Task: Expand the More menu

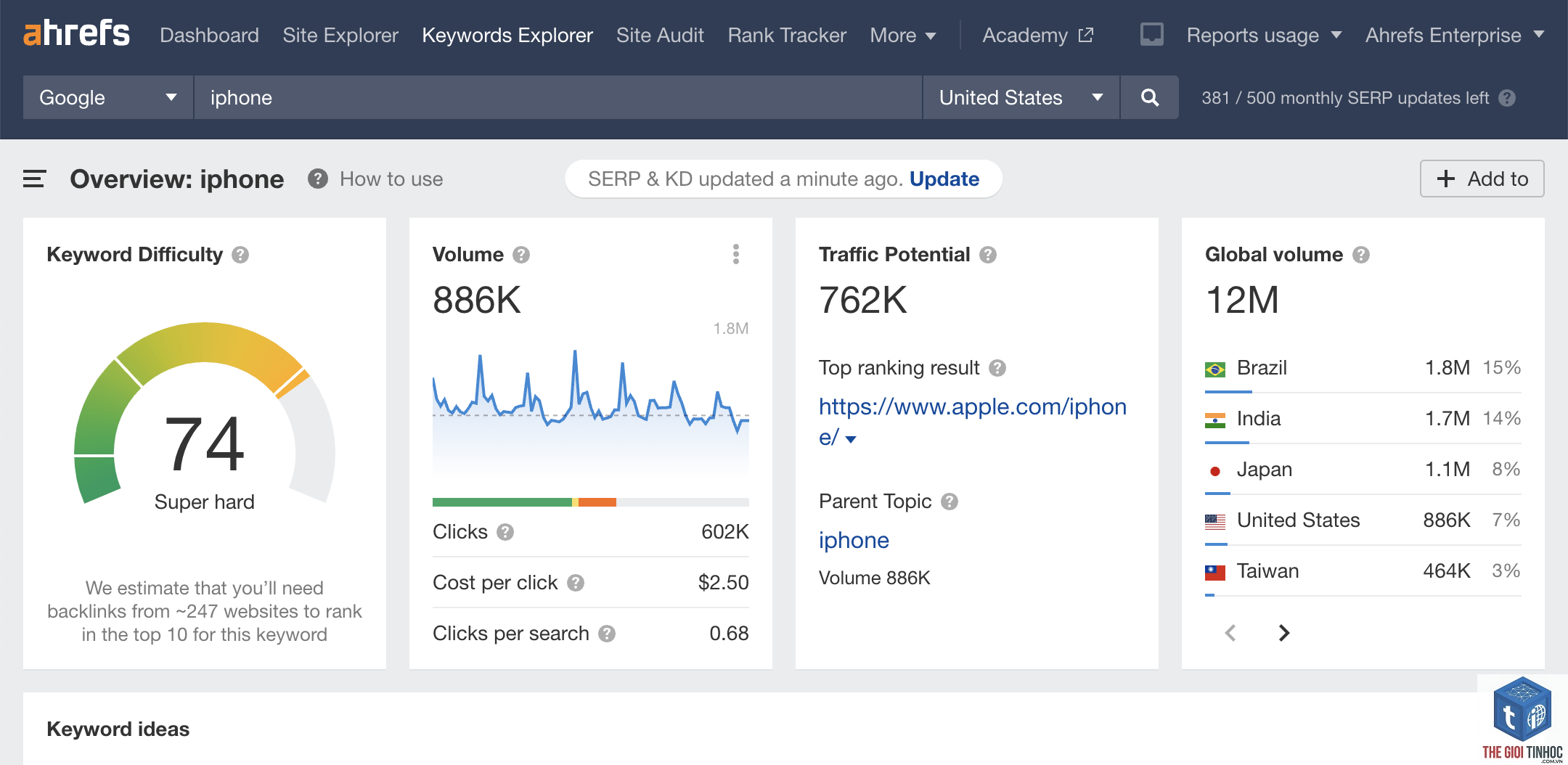Action: point(903,35)
